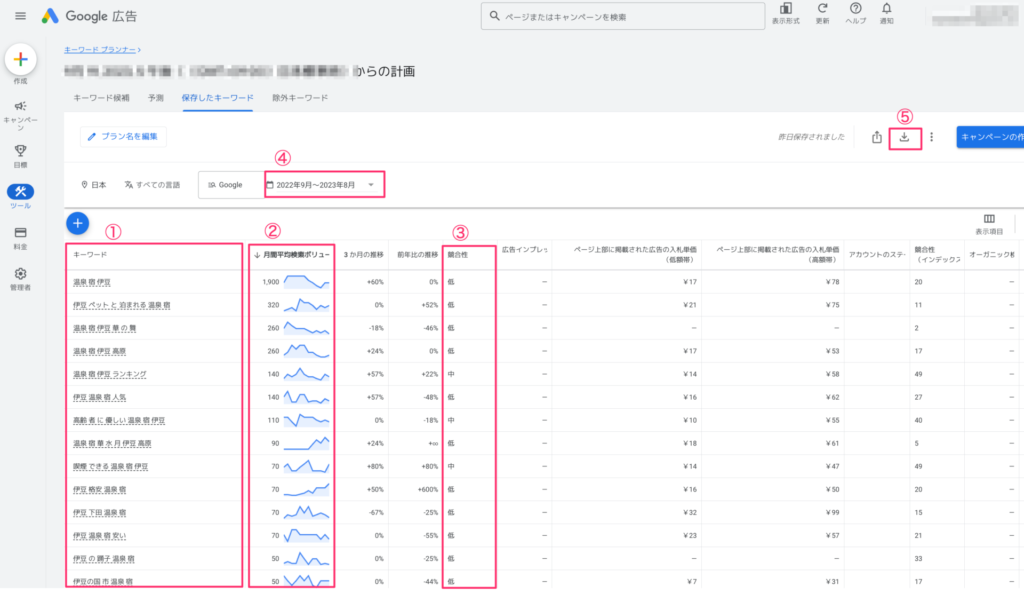Click keyword 伊豆 ペット と 泊まれる 温泉 宿

121,305
